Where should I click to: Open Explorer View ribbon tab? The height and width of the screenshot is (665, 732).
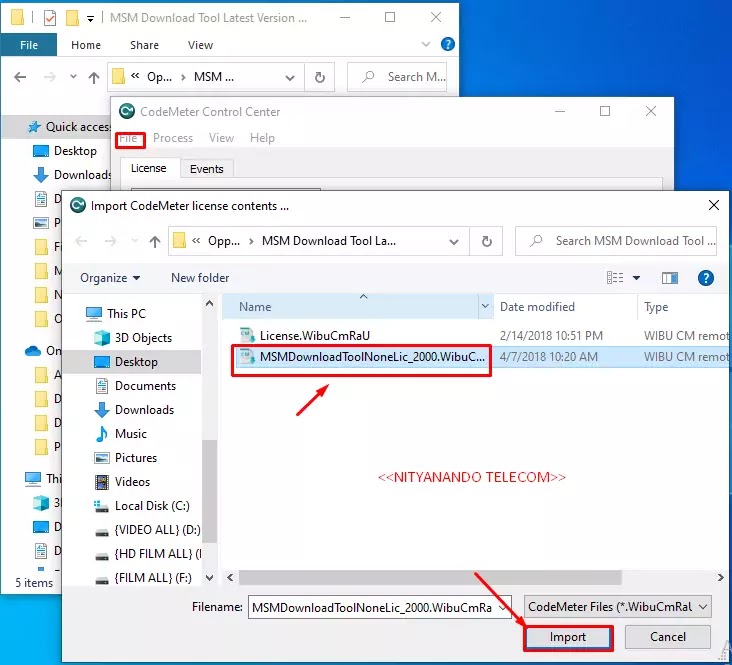point(200,45)
